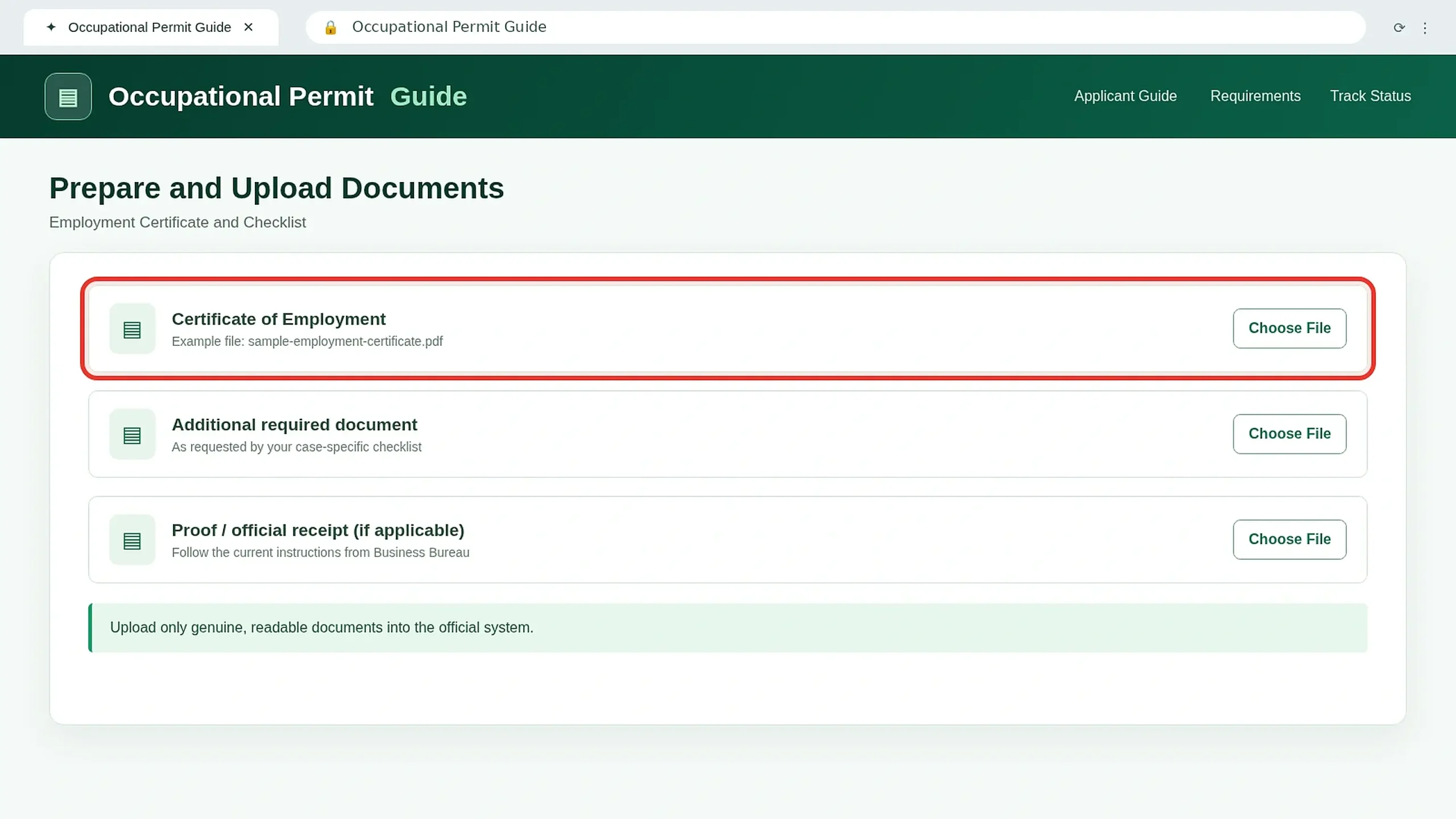This screenshot has height=819, width=1456.
Task: Click the sparkle favicon on the browser tab
Action: point(51,27)
